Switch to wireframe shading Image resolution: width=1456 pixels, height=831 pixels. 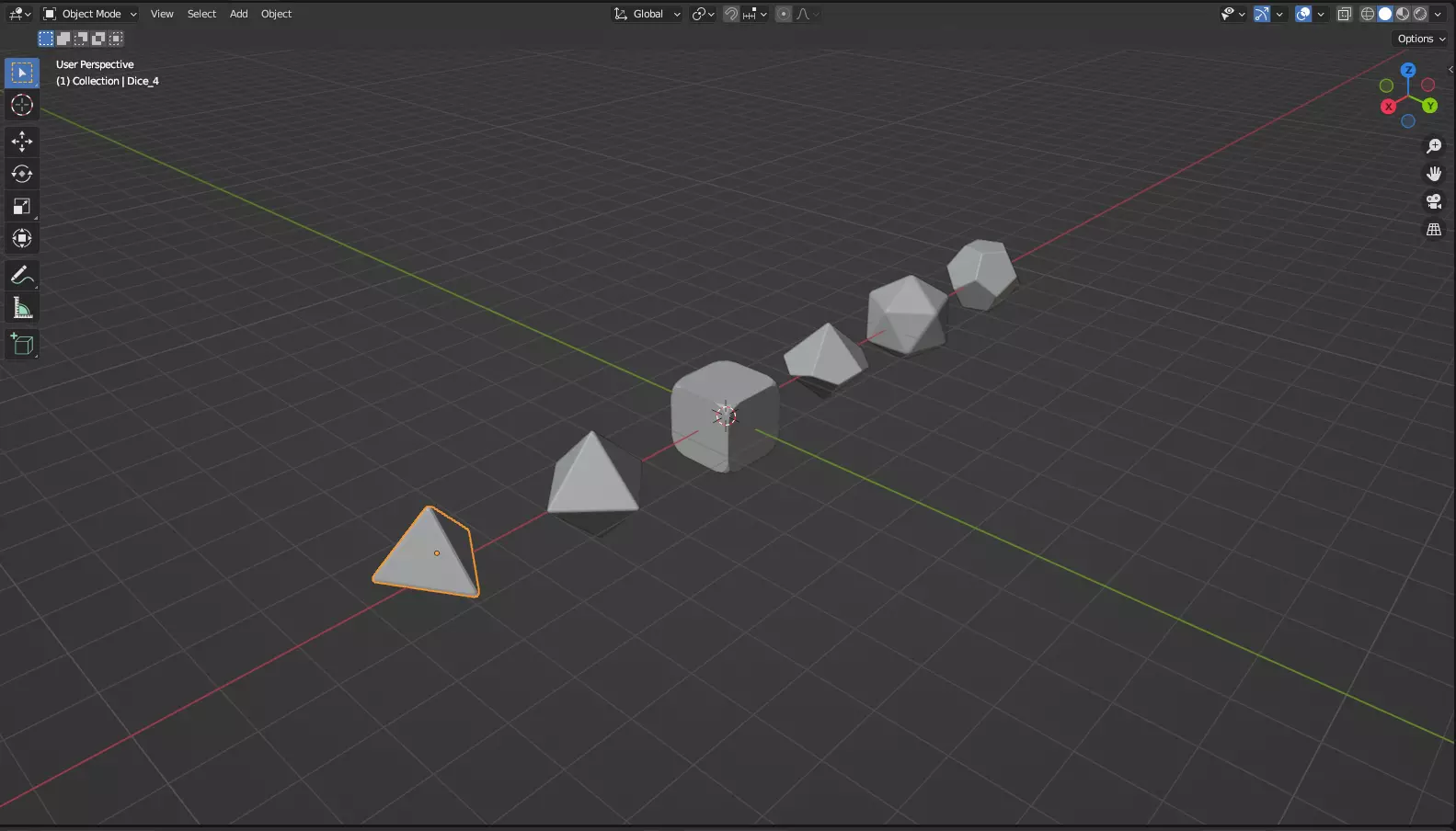[x=1368, y=14]
